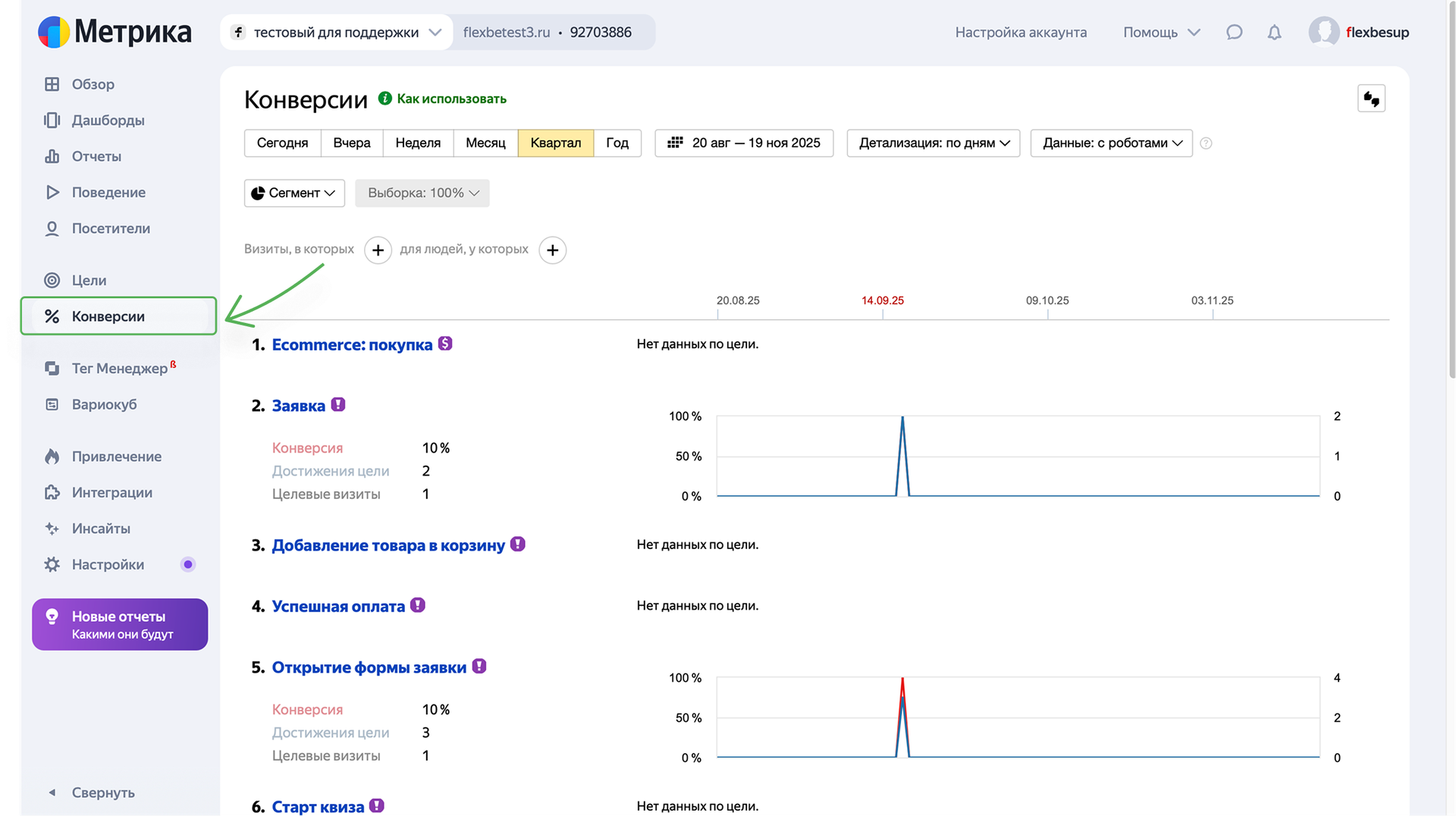Click the Как использовать link
The height and width of the screenshot is (816, 1456).
[x=451, y=99]
